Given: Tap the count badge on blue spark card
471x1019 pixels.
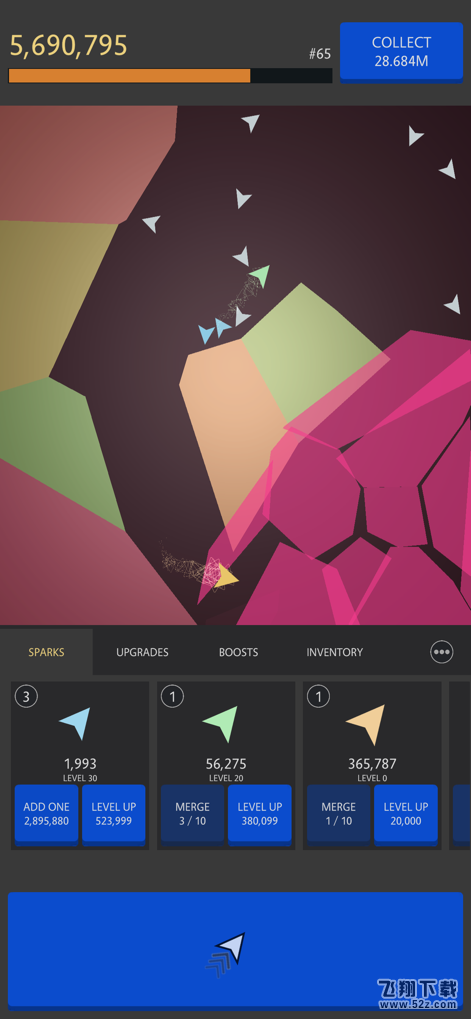Looking at the screenshot, I should (26, 697).
